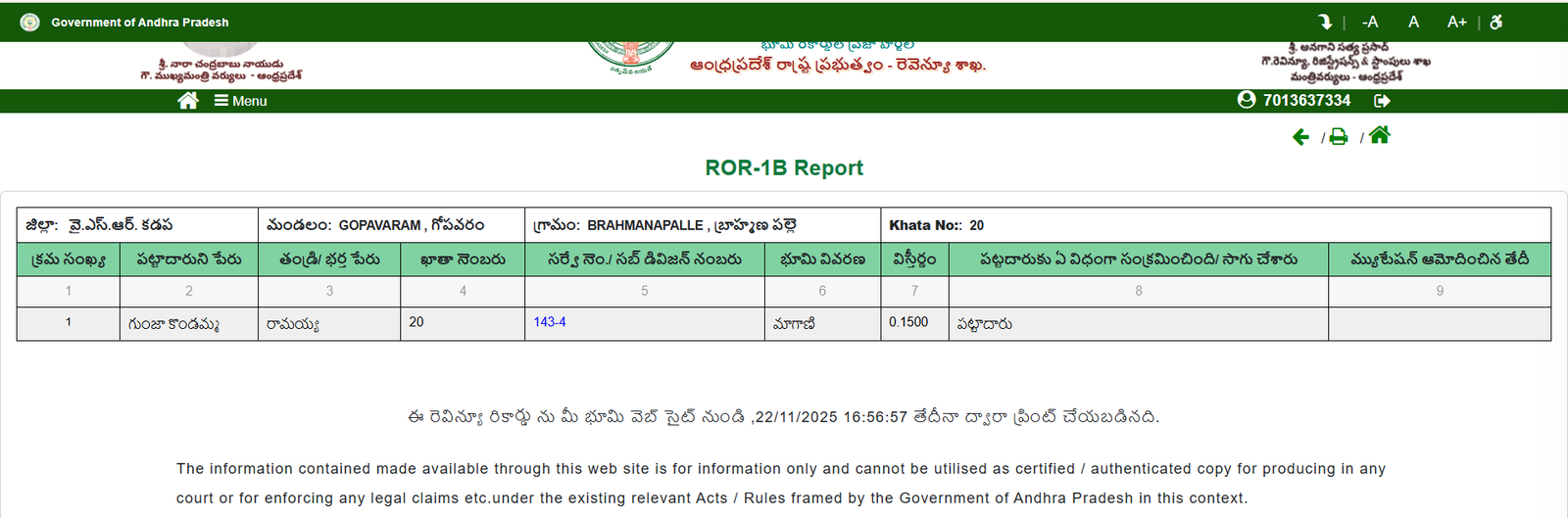The height and width of the screenshot is (518, 1568).
Task: Click the మ్యుటేషన్ ఆమోదించిన తేదీ header
Action: point(1440,259)
